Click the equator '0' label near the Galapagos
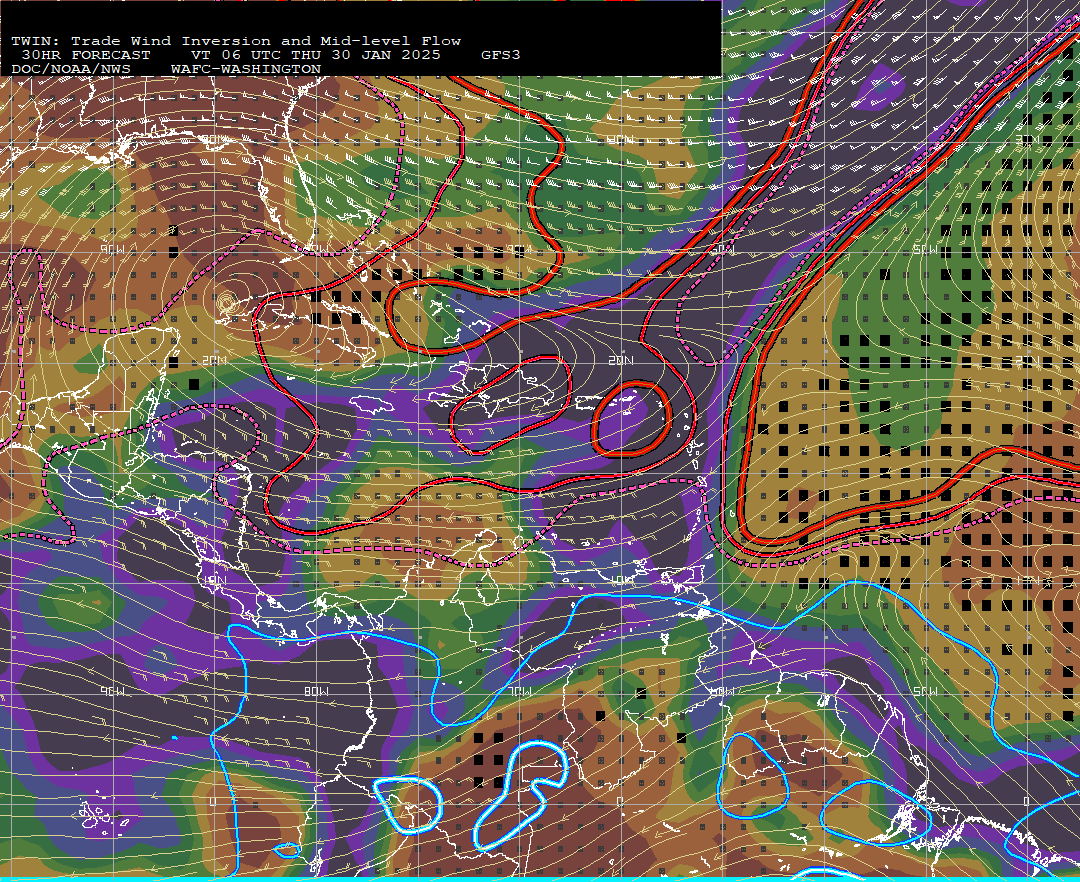 click(213, 802)
